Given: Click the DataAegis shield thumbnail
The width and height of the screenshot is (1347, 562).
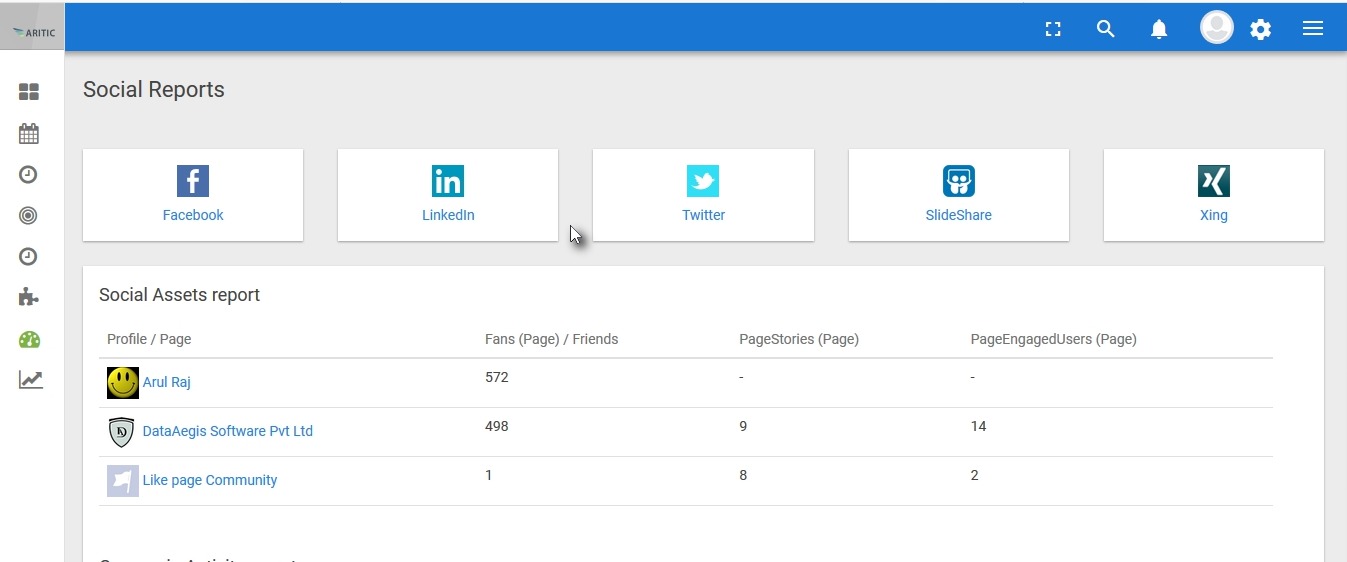Looking at the screenshot, I should [x=121, y=432].
